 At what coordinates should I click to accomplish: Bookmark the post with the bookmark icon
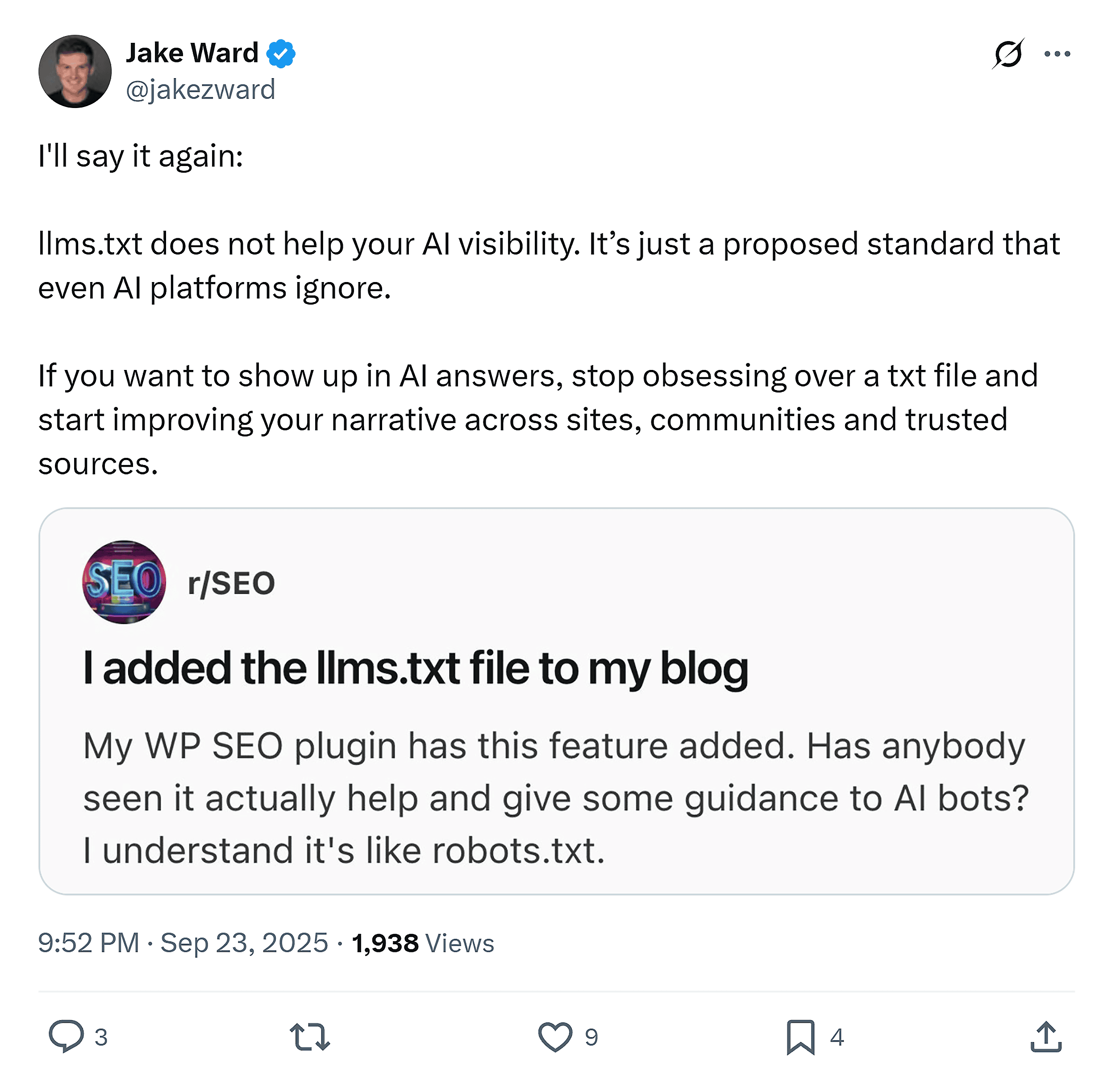(802, 1037)
